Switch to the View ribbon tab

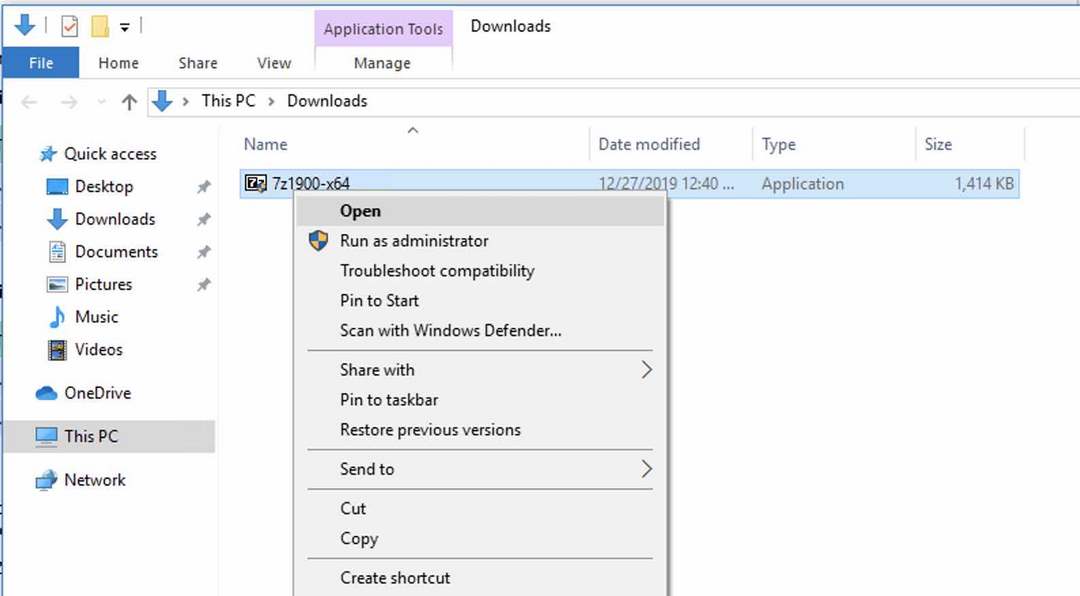pyautogui.click(x=274, y=63)
